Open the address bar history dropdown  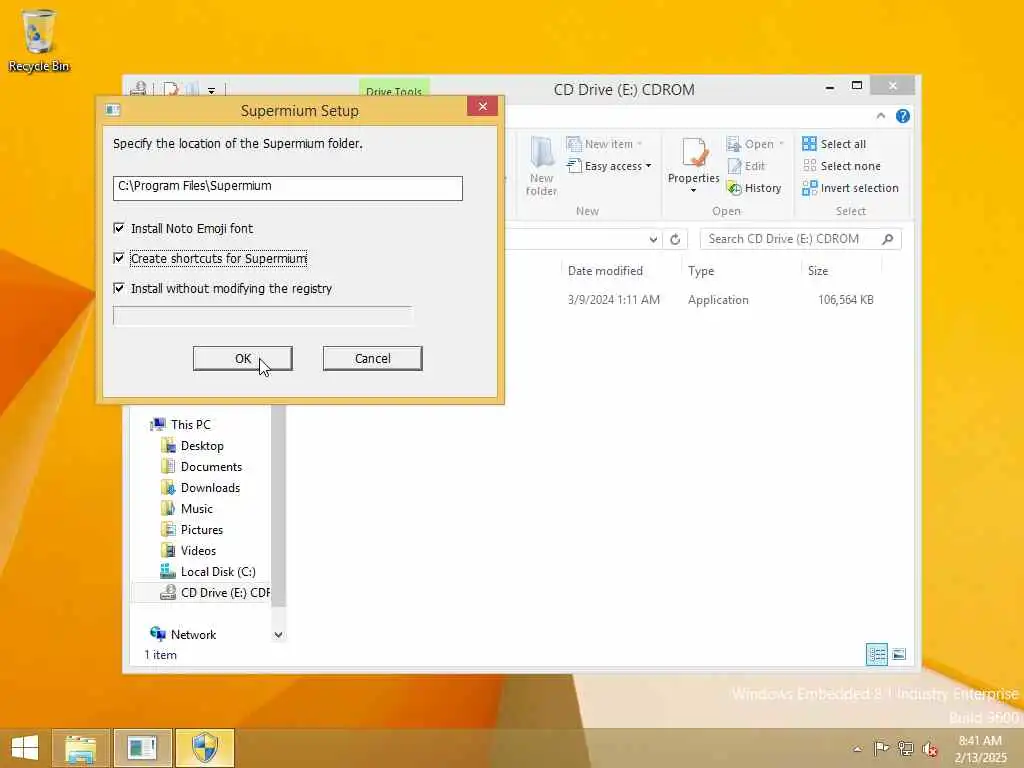tap(653, 240)
